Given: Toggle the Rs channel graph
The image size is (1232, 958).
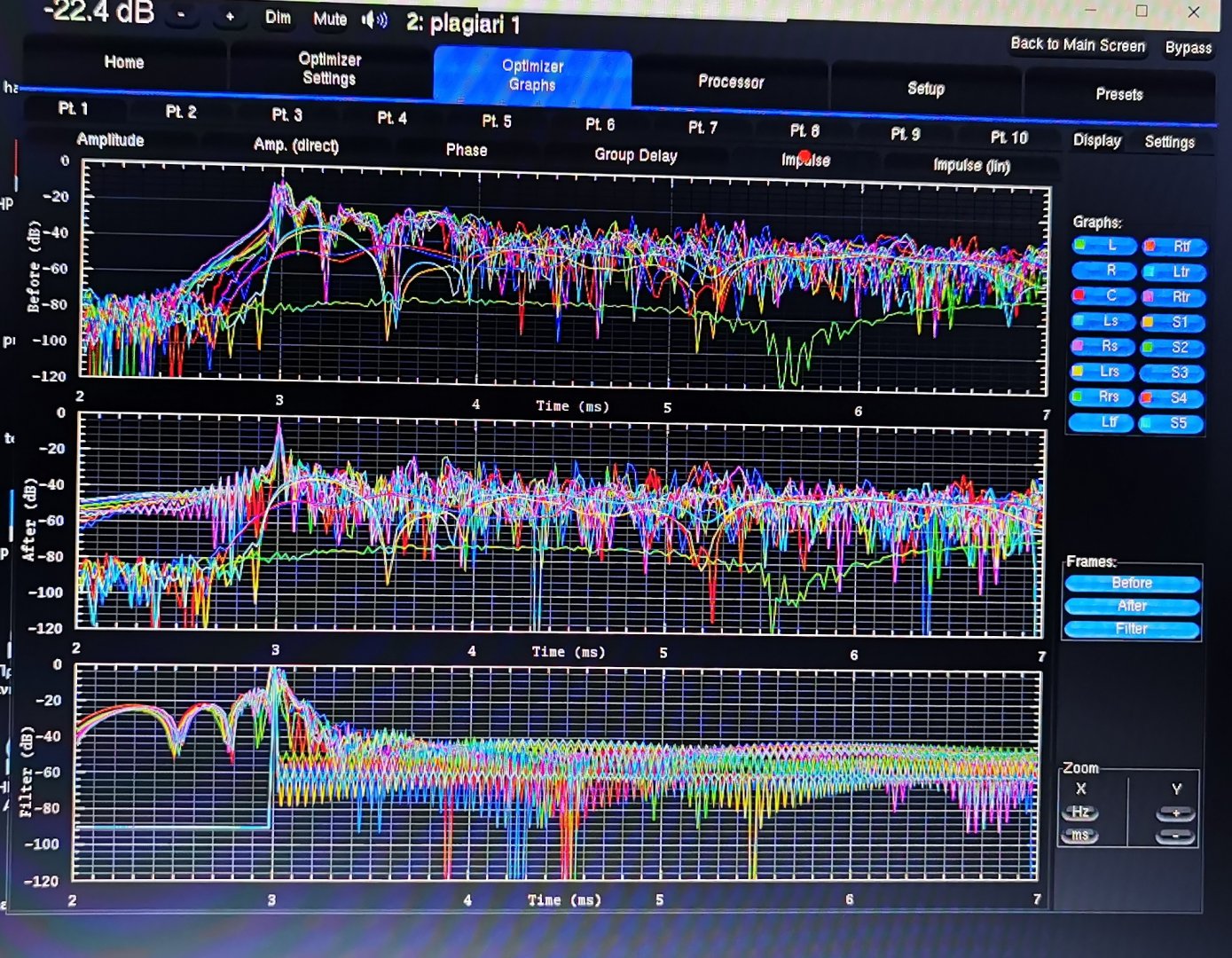Looking at the screenshot, I should [1103, 346].
